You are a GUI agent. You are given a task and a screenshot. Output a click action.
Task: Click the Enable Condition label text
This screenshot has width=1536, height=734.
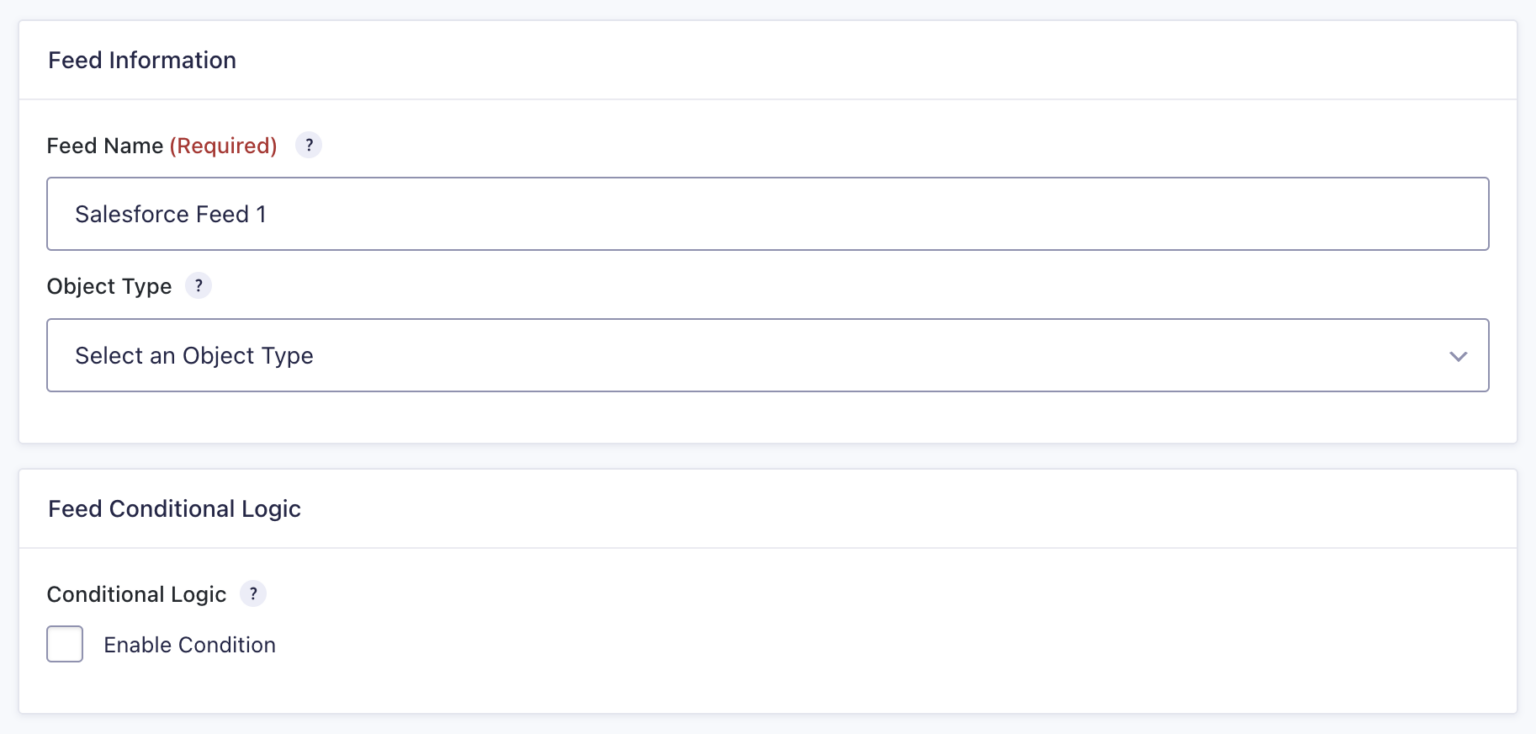189,644
